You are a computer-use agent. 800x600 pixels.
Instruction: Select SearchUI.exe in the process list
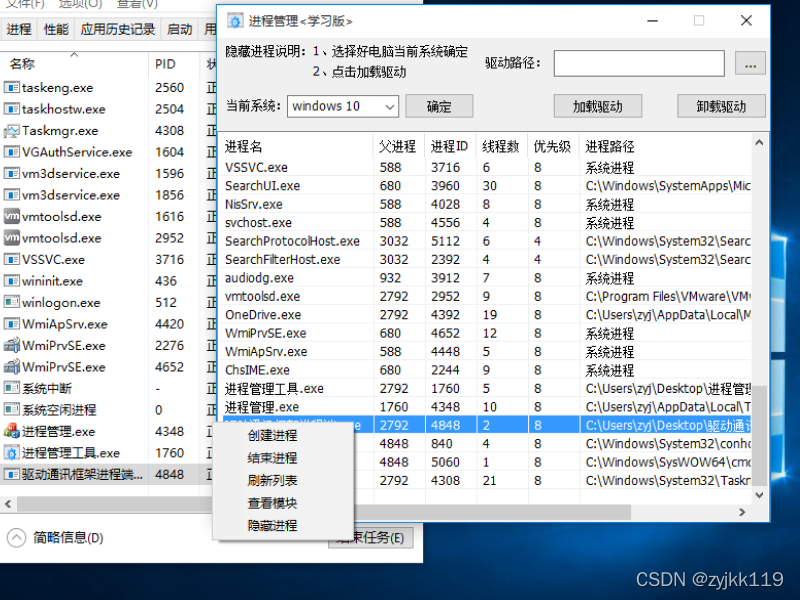point(486,186)
